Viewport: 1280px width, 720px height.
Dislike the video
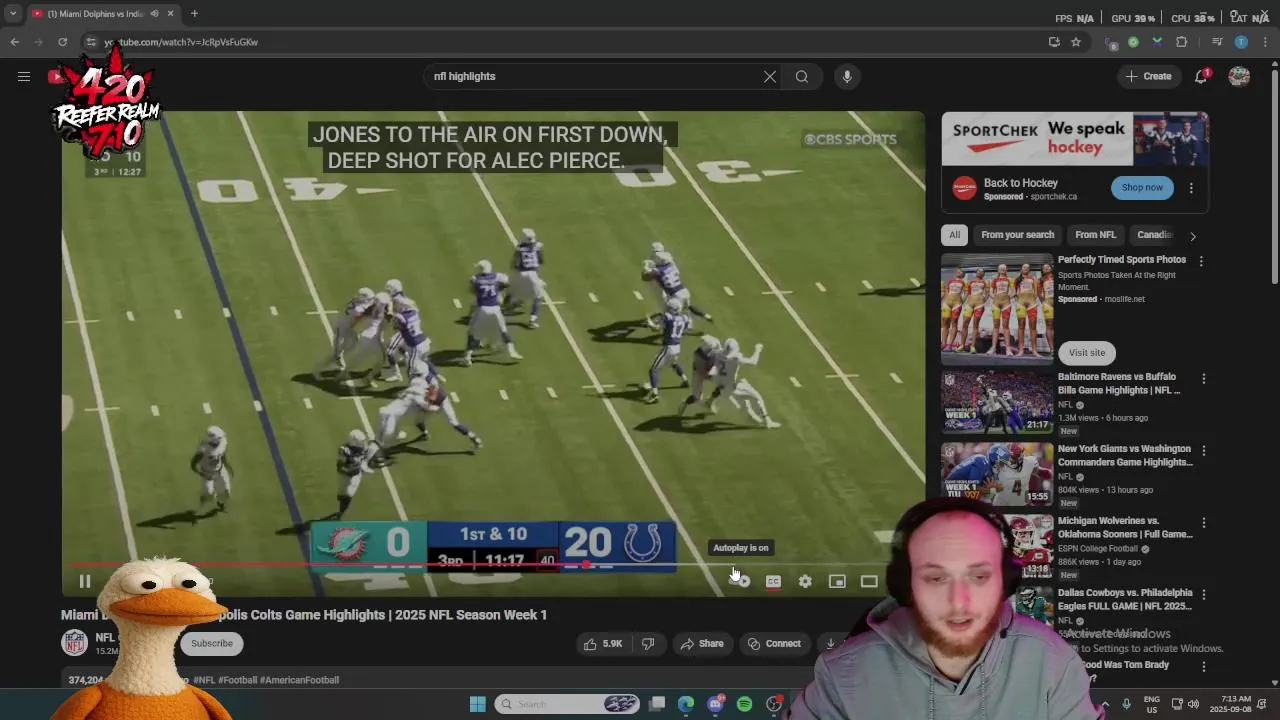[x=648, y=644]
